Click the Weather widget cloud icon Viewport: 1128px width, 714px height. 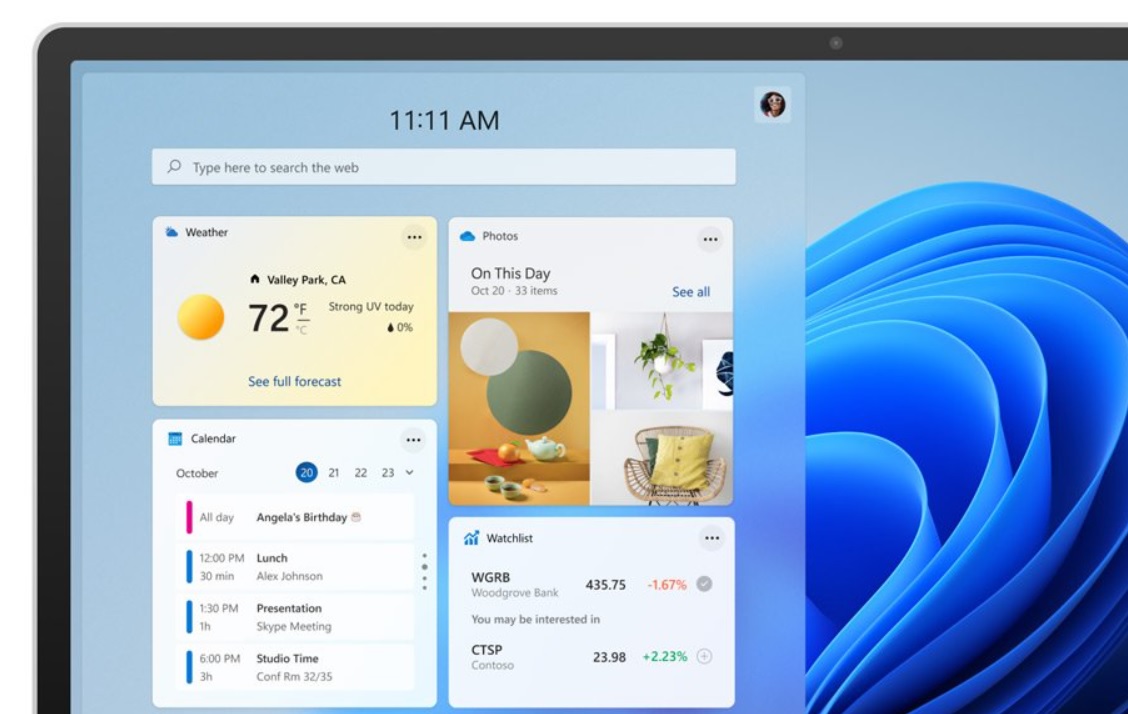click(172, 232)
